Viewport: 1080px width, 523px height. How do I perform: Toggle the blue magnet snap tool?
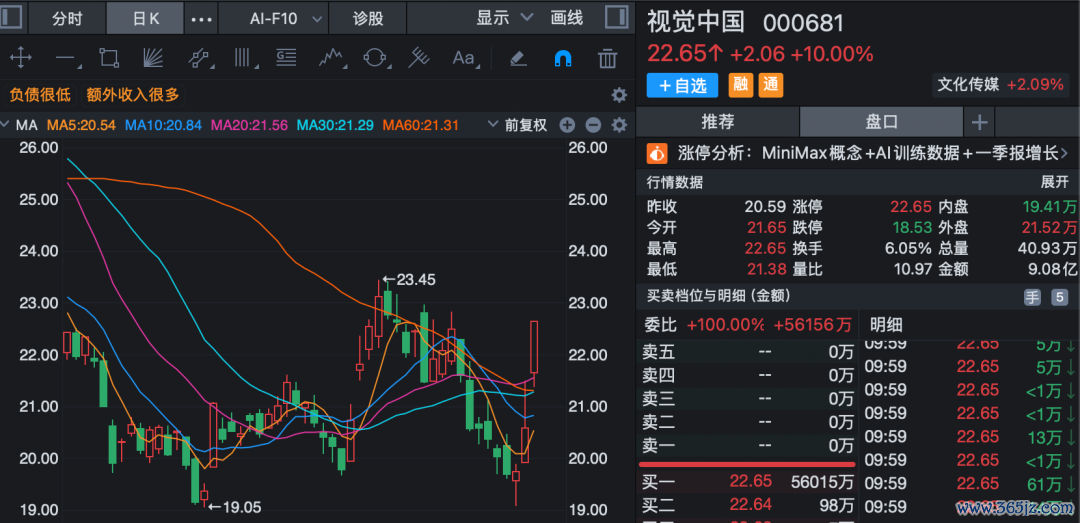point(563,59)
